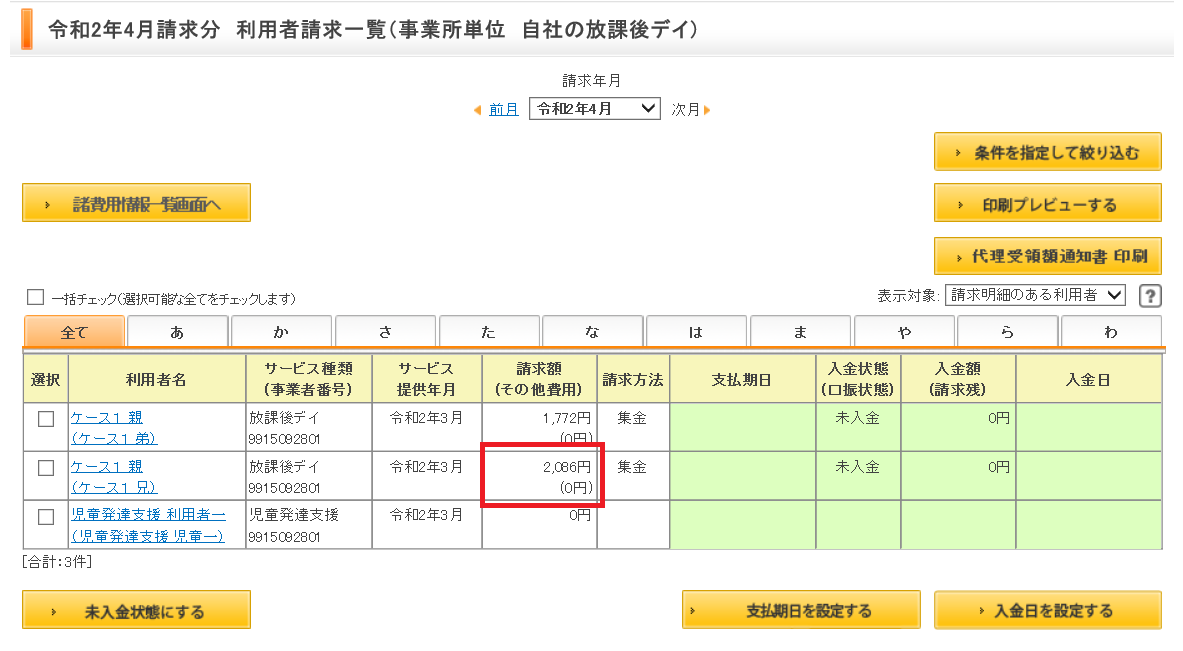
Task: Click the 支払期日 column header
Action: [x=742, y=379]
